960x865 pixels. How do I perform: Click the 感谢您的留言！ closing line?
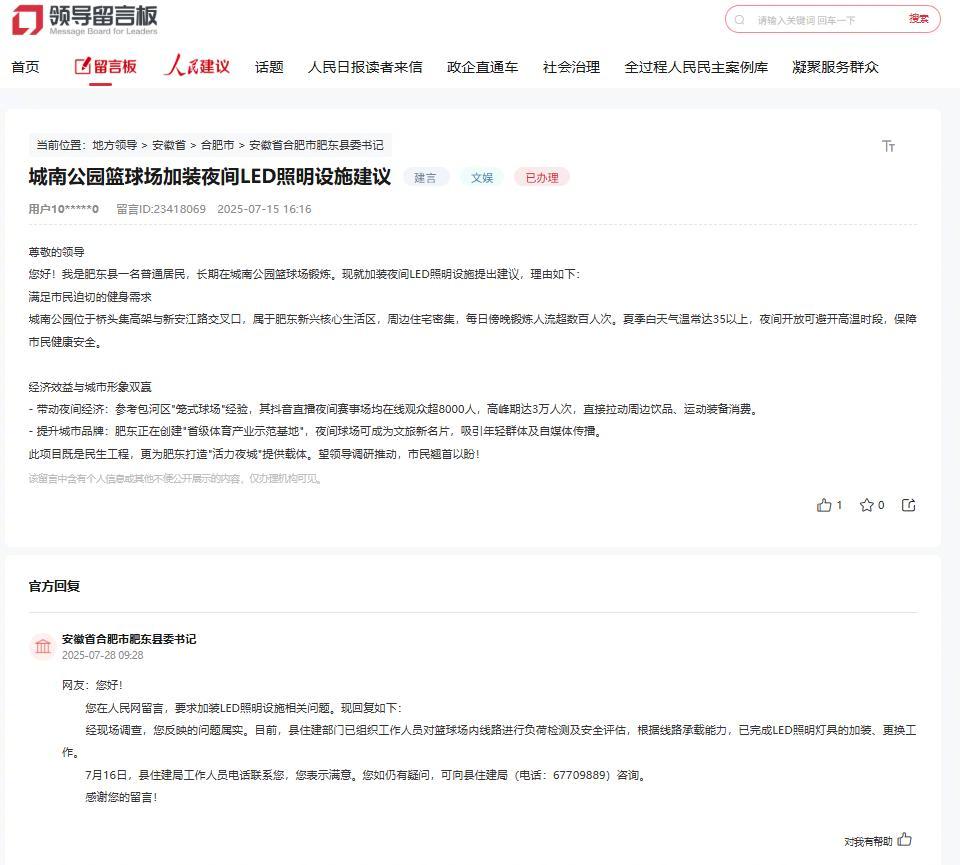point(121,797)
